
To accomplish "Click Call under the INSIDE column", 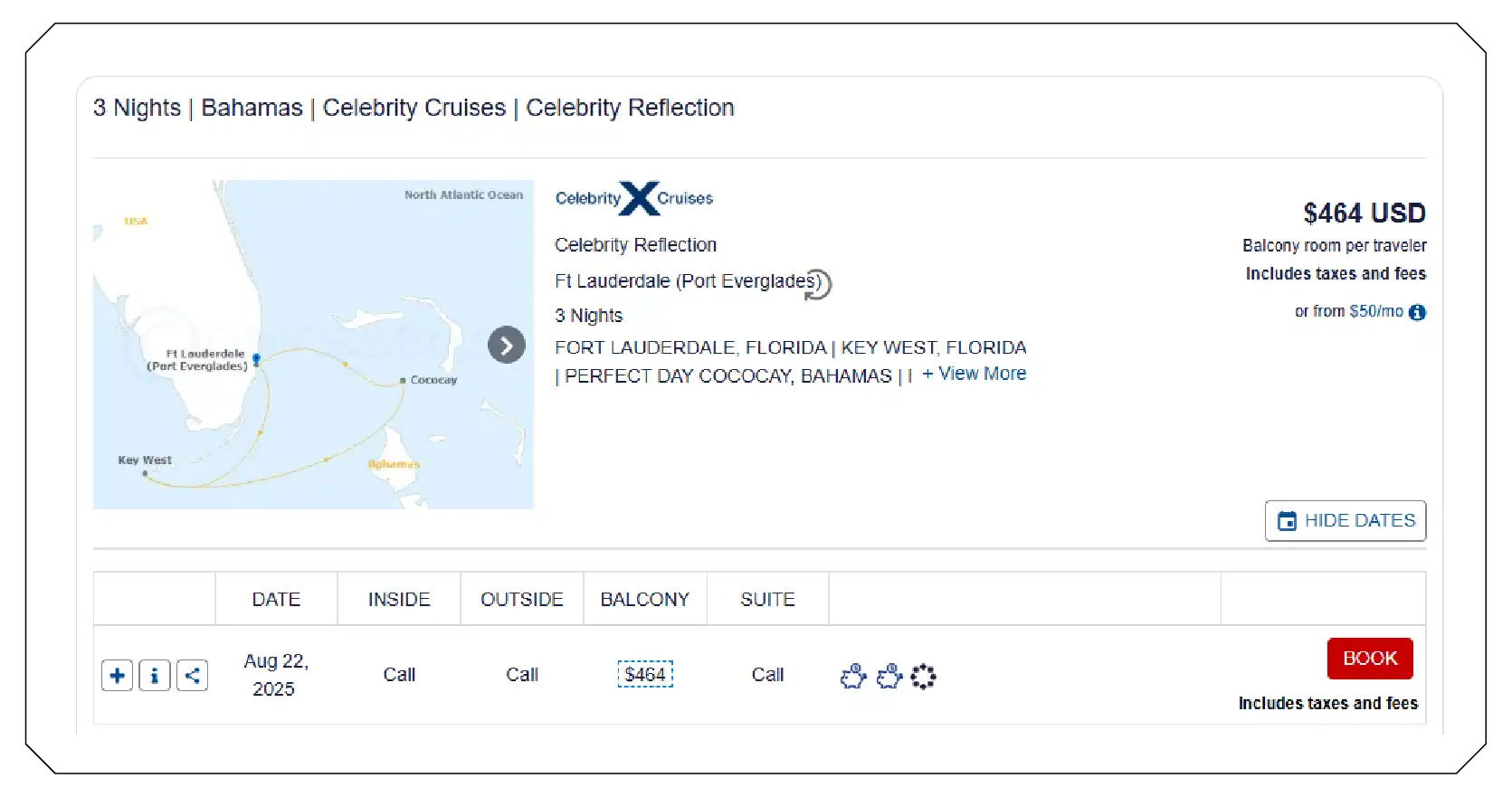I will click(x=398, y=674).
